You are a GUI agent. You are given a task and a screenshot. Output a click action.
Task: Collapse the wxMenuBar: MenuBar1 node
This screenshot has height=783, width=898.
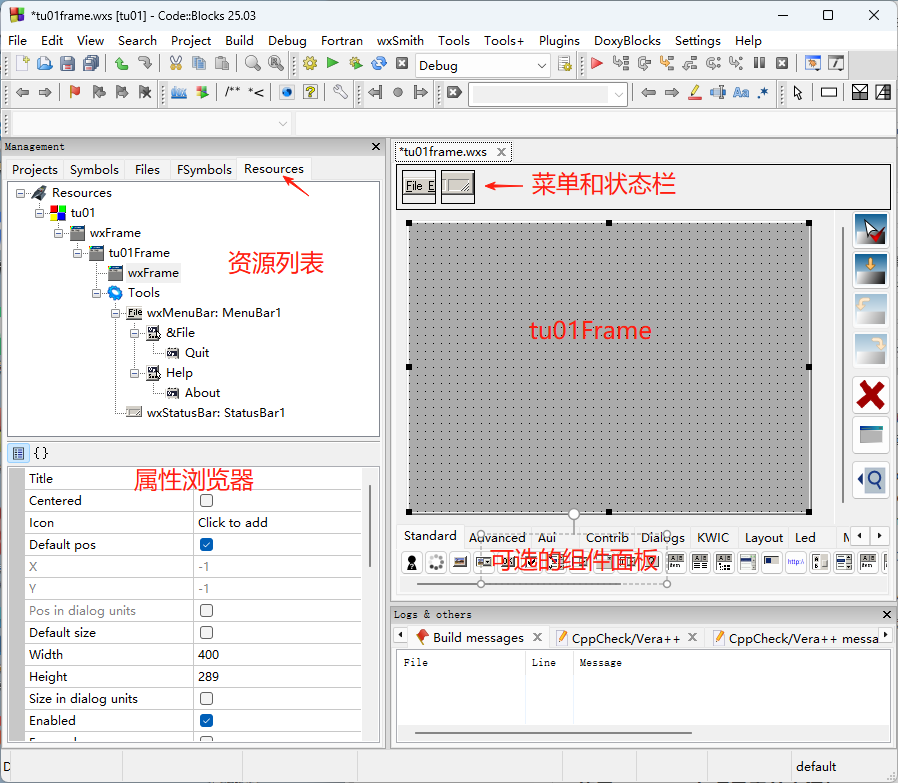pyautogui.click(x=115, y=313)
